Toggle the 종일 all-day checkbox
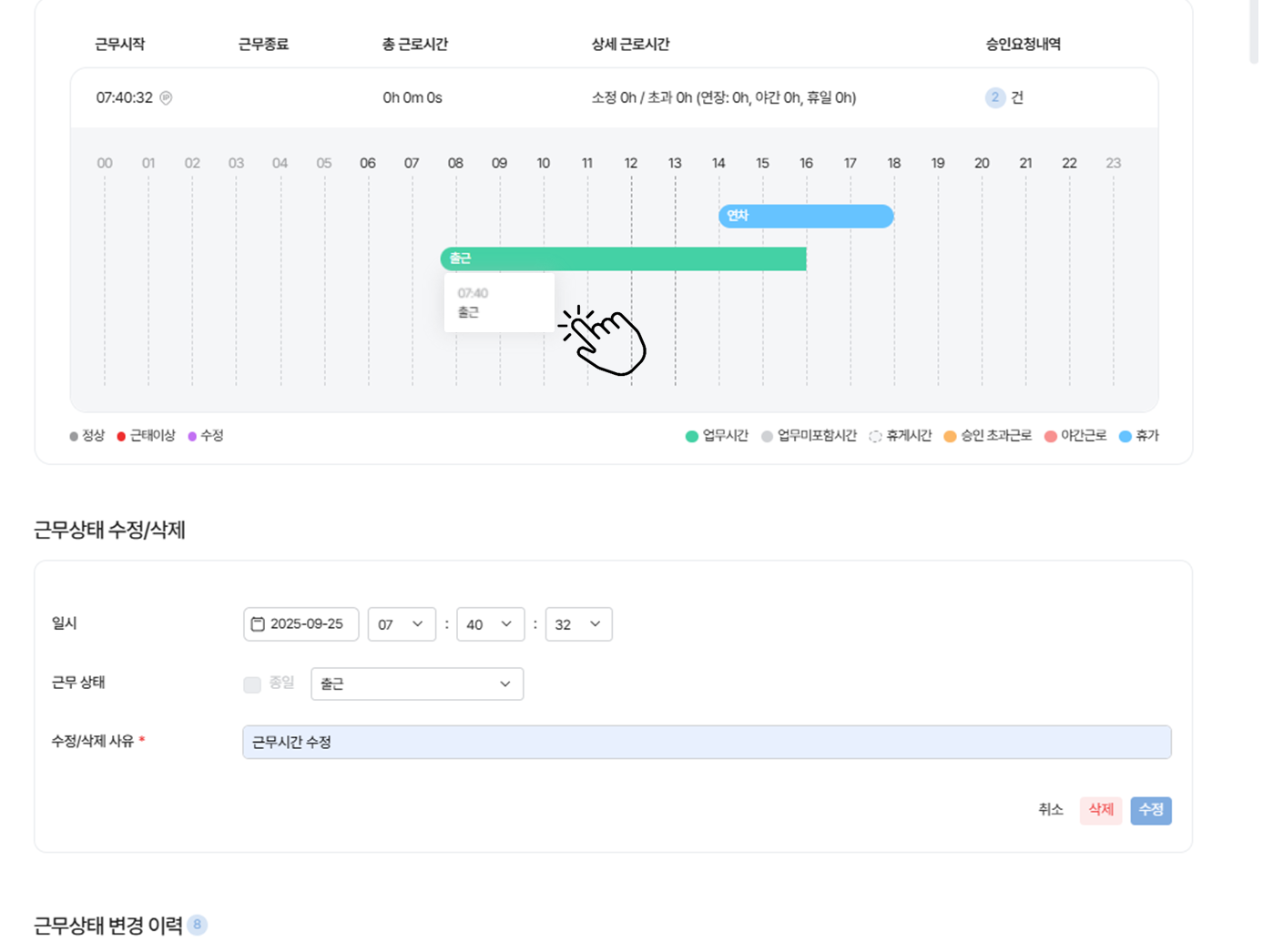This screenshot has width=1263, height=952. [x=252, y=684]
